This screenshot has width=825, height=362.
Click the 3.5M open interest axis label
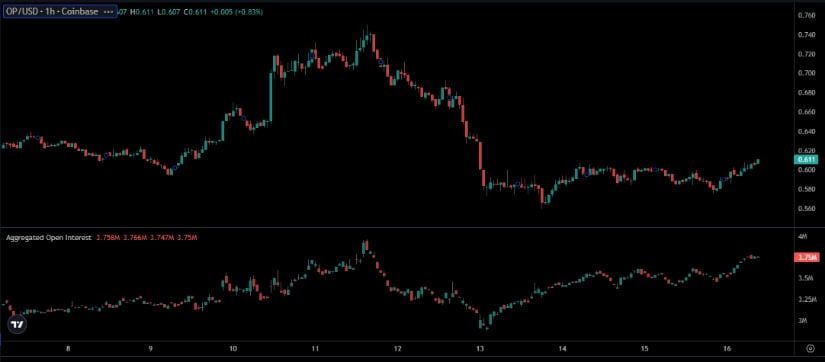(x=806, y=278)
